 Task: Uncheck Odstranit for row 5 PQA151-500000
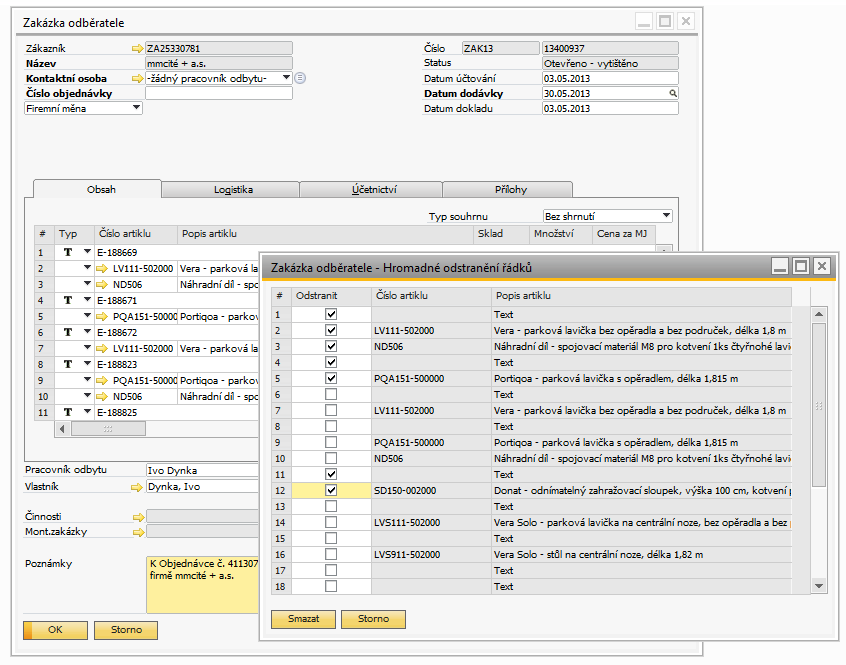(331, 378)
